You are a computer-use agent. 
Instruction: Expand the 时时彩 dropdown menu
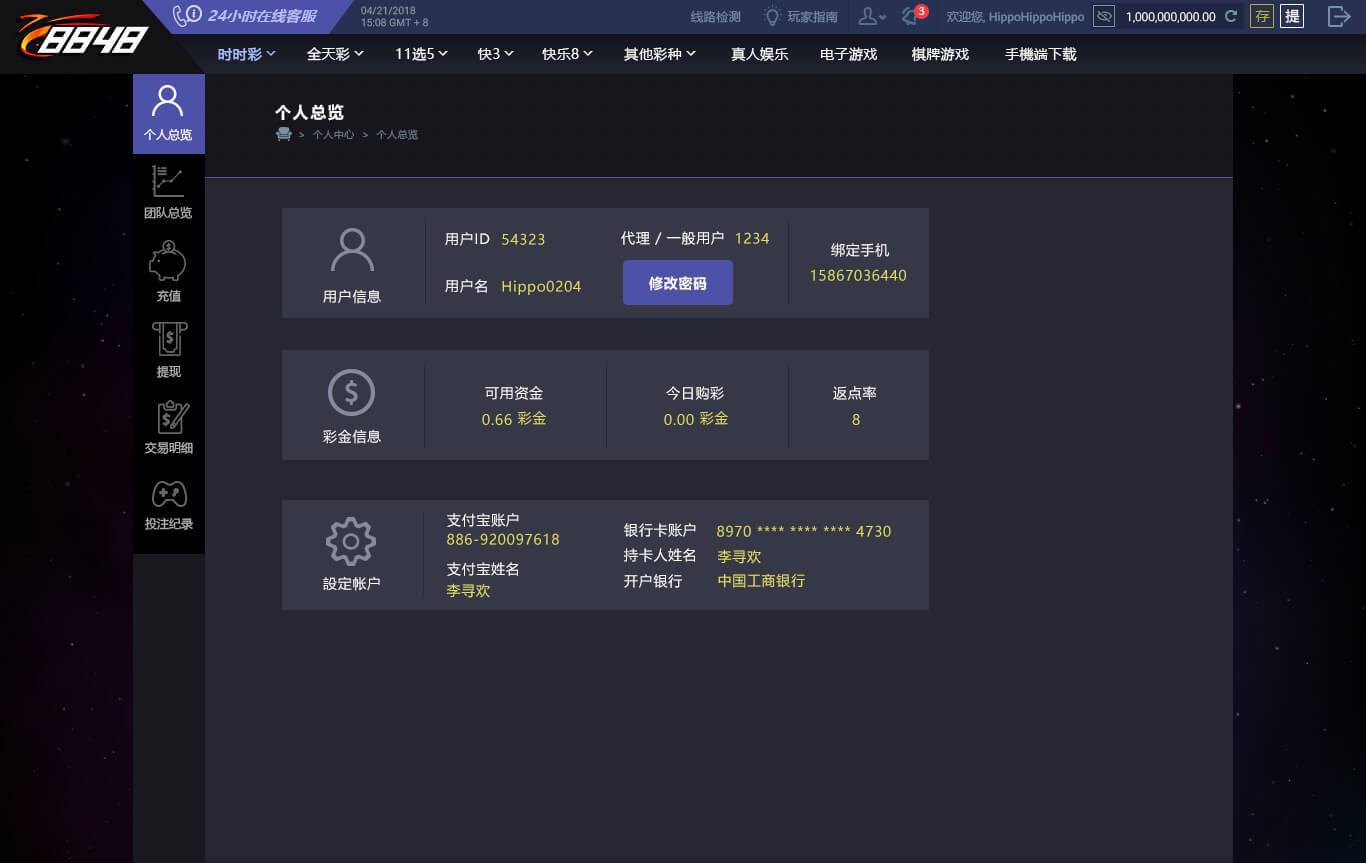click(246, 54)
